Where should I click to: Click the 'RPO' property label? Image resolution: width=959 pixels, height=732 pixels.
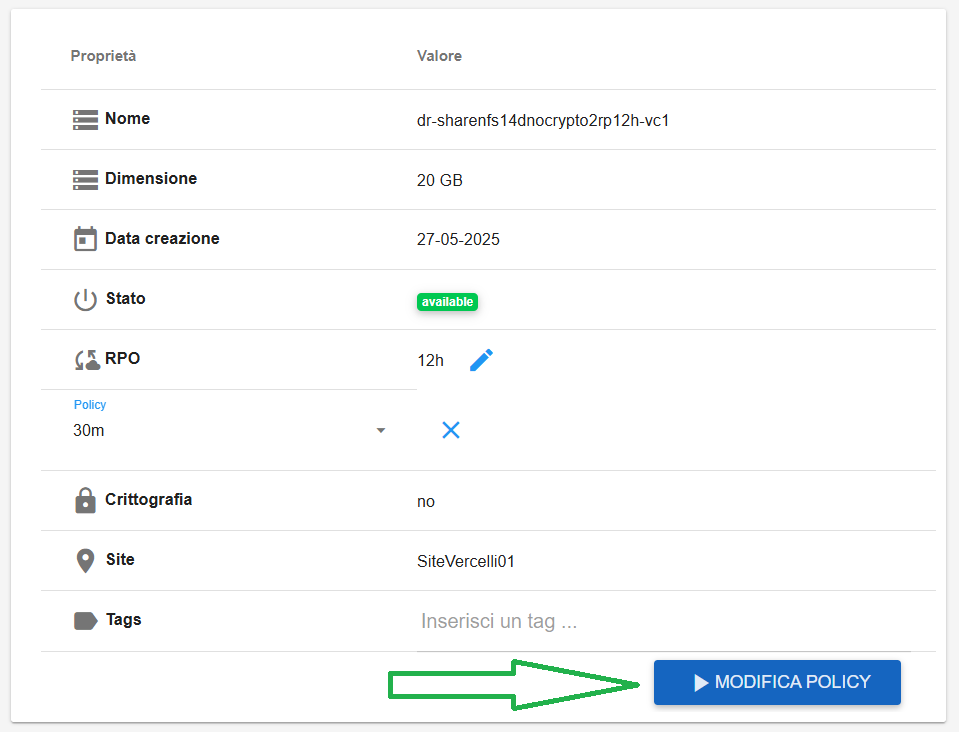point(122,358)
